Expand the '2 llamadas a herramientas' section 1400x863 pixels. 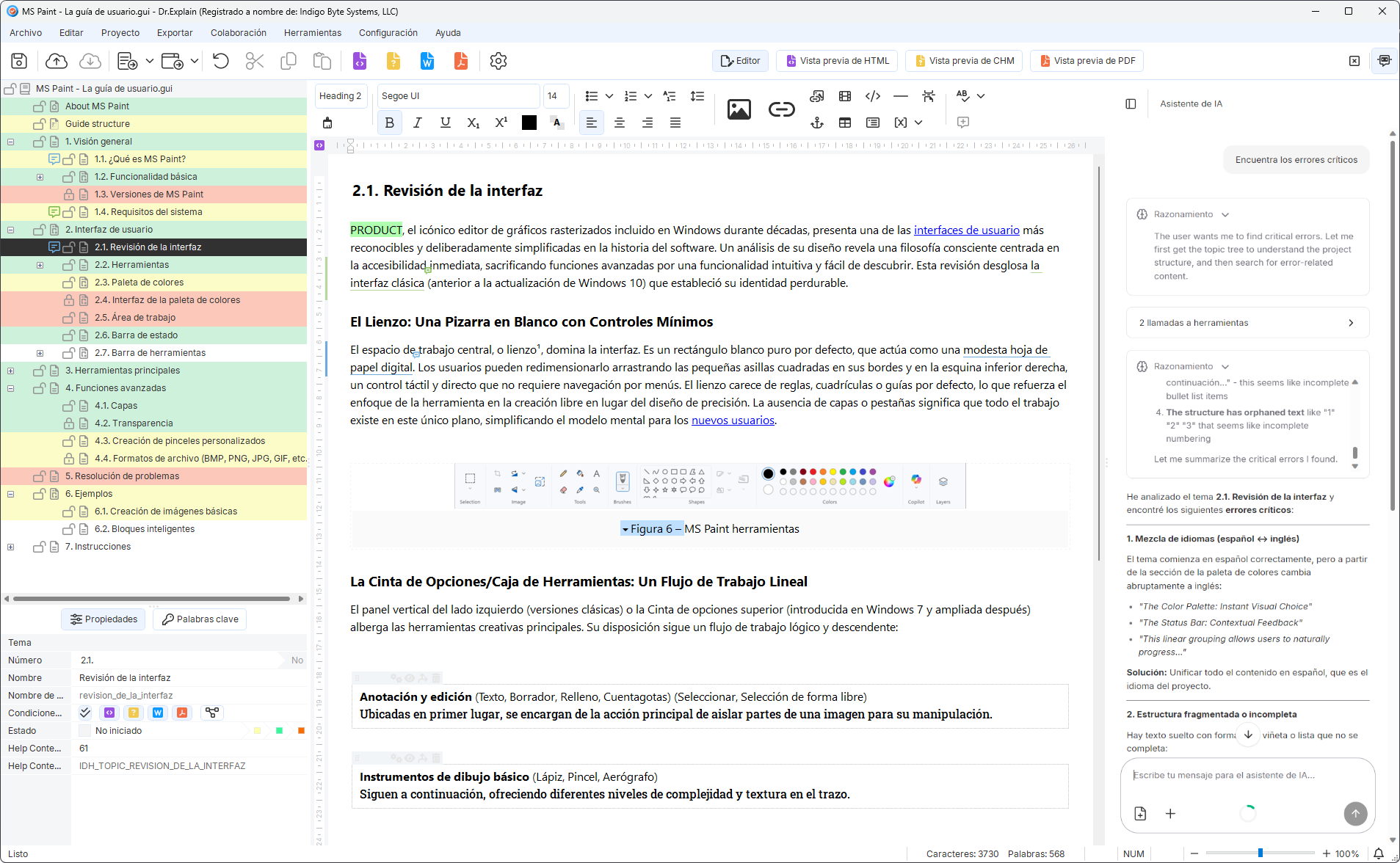pos(1247,323)
